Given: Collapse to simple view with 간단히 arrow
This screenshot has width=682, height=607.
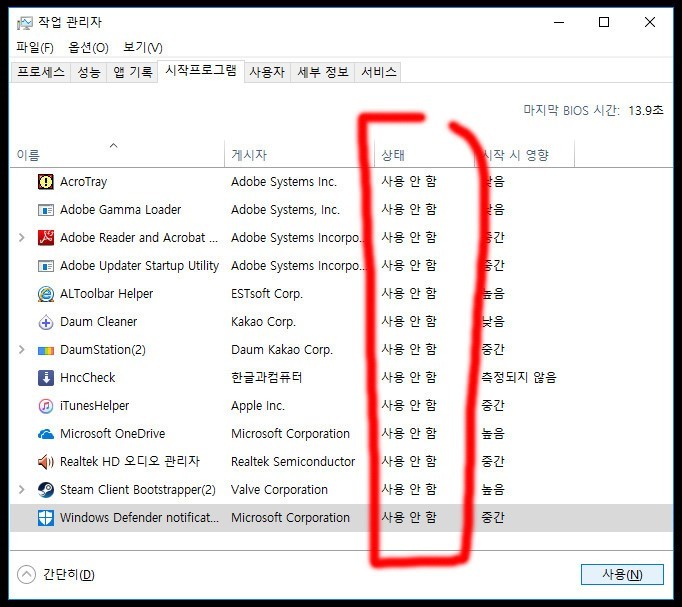Looking at the screenshot, I should pyautogui.click(x=26, y=574).
